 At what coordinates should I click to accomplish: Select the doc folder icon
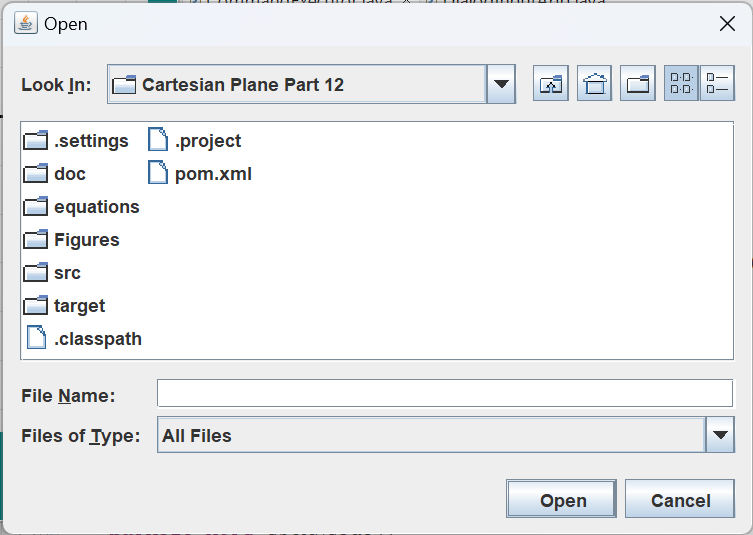click(36, 174)
